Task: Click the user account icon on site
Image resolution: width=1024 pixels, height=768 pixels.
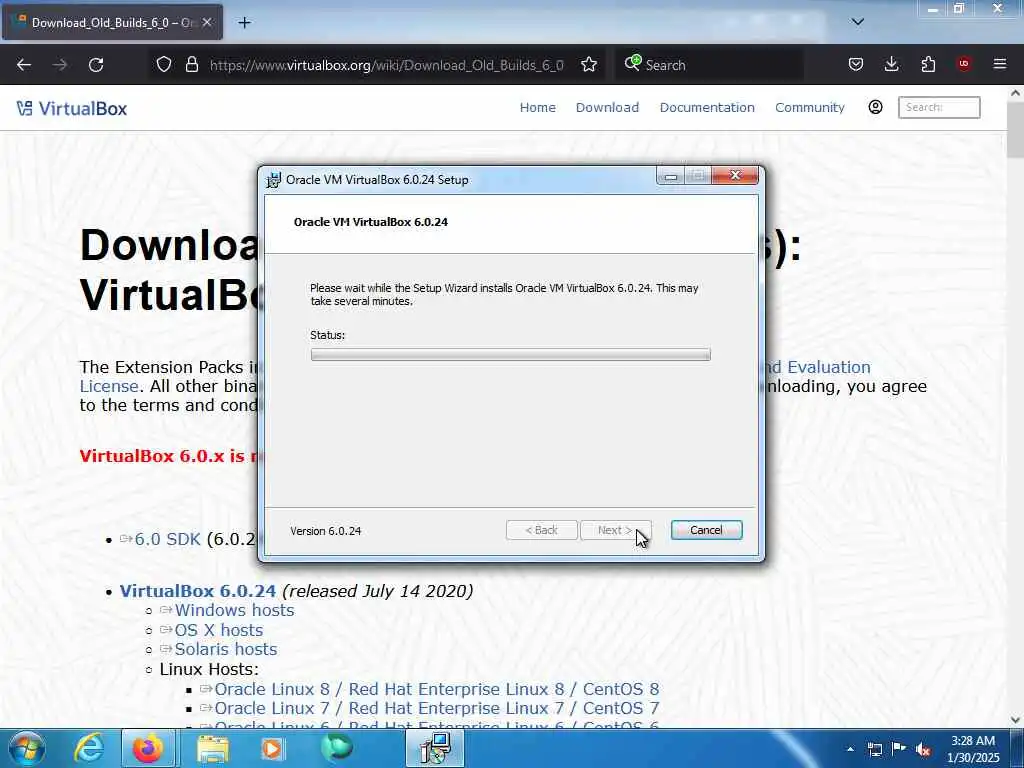Action: click(875, 107)
